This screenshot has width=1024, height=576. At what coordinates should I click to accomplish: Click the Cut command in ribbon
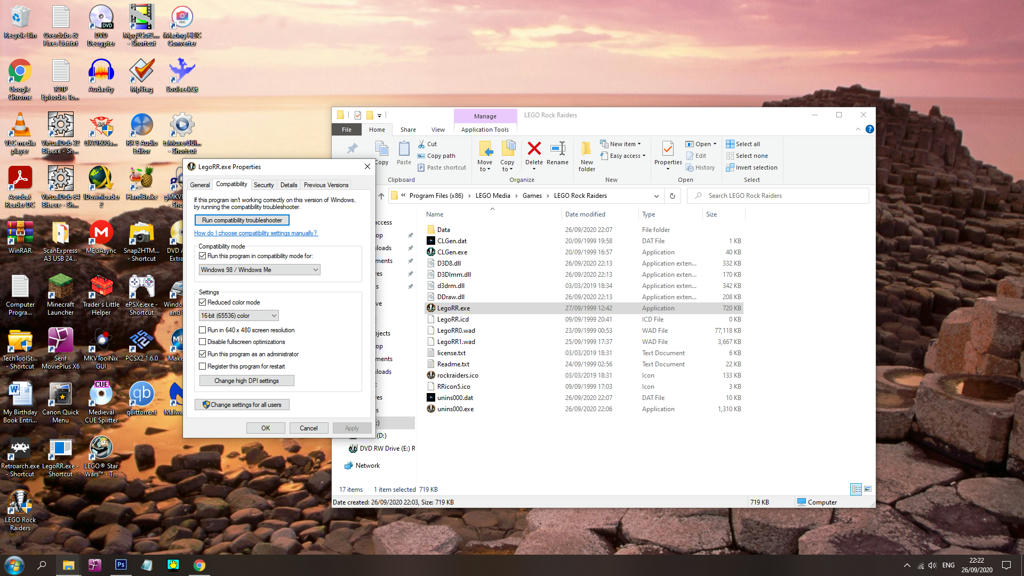pos(428,144)
